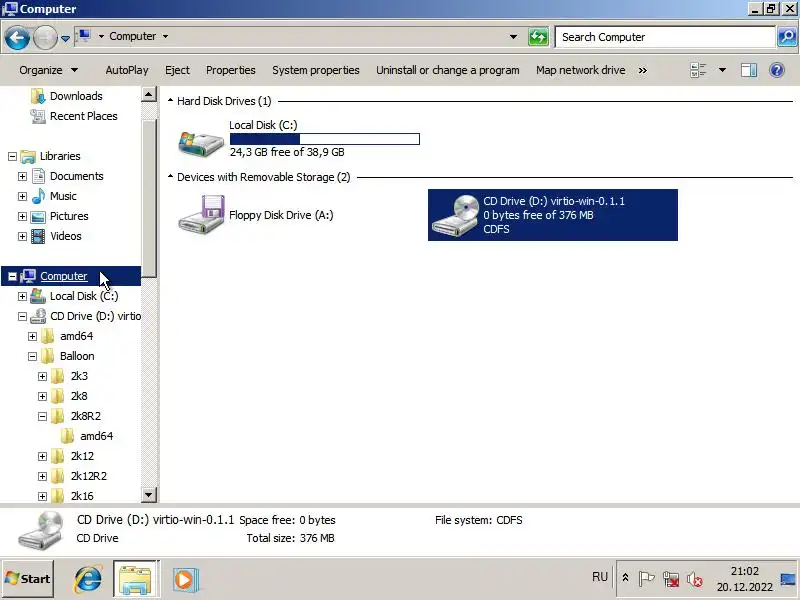
Task: Collapse the Hard Disk Drives group
Action: point(170,101)
